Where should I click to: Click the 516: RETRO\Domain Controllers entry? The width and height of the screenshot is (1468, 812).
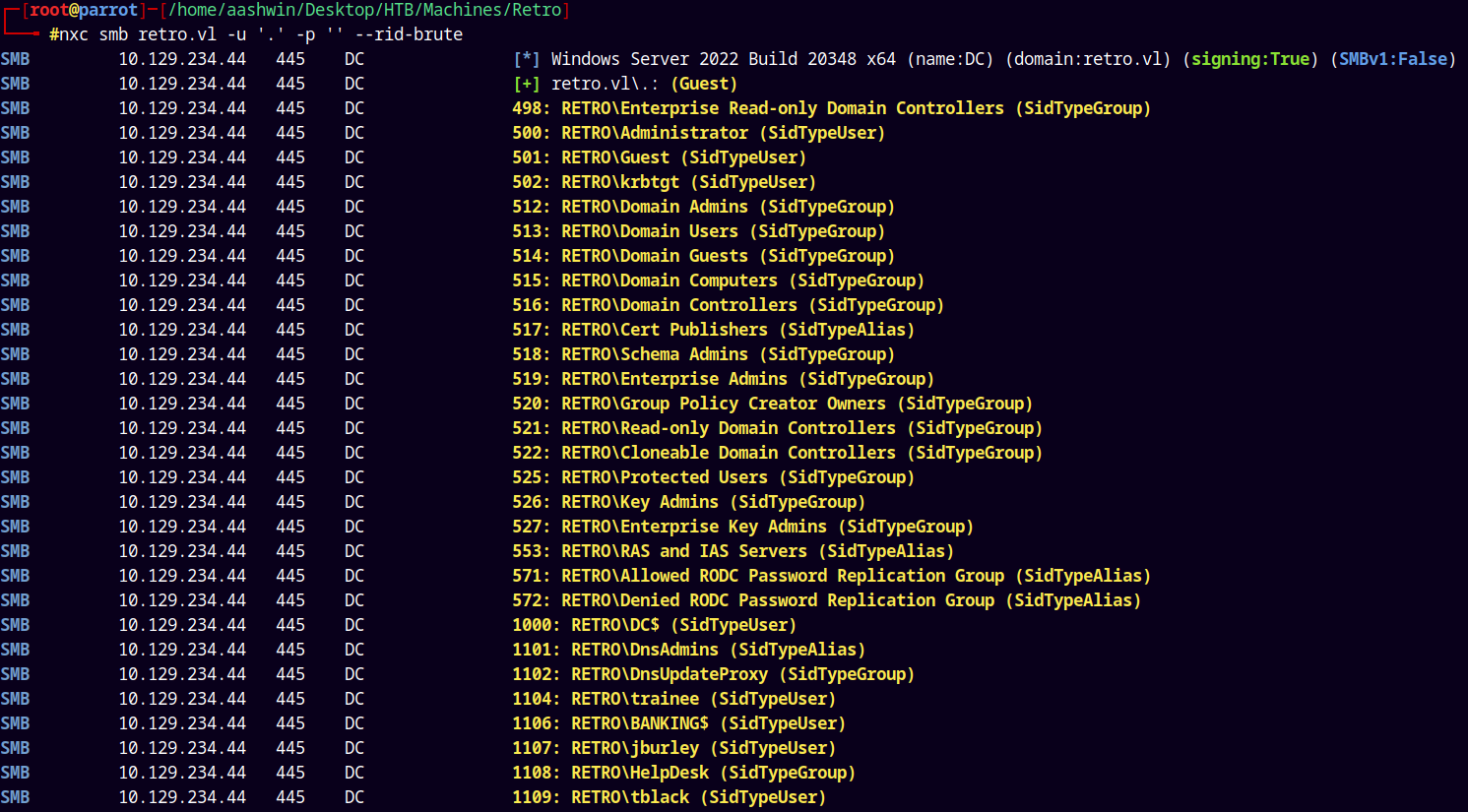tap(728, 305)
